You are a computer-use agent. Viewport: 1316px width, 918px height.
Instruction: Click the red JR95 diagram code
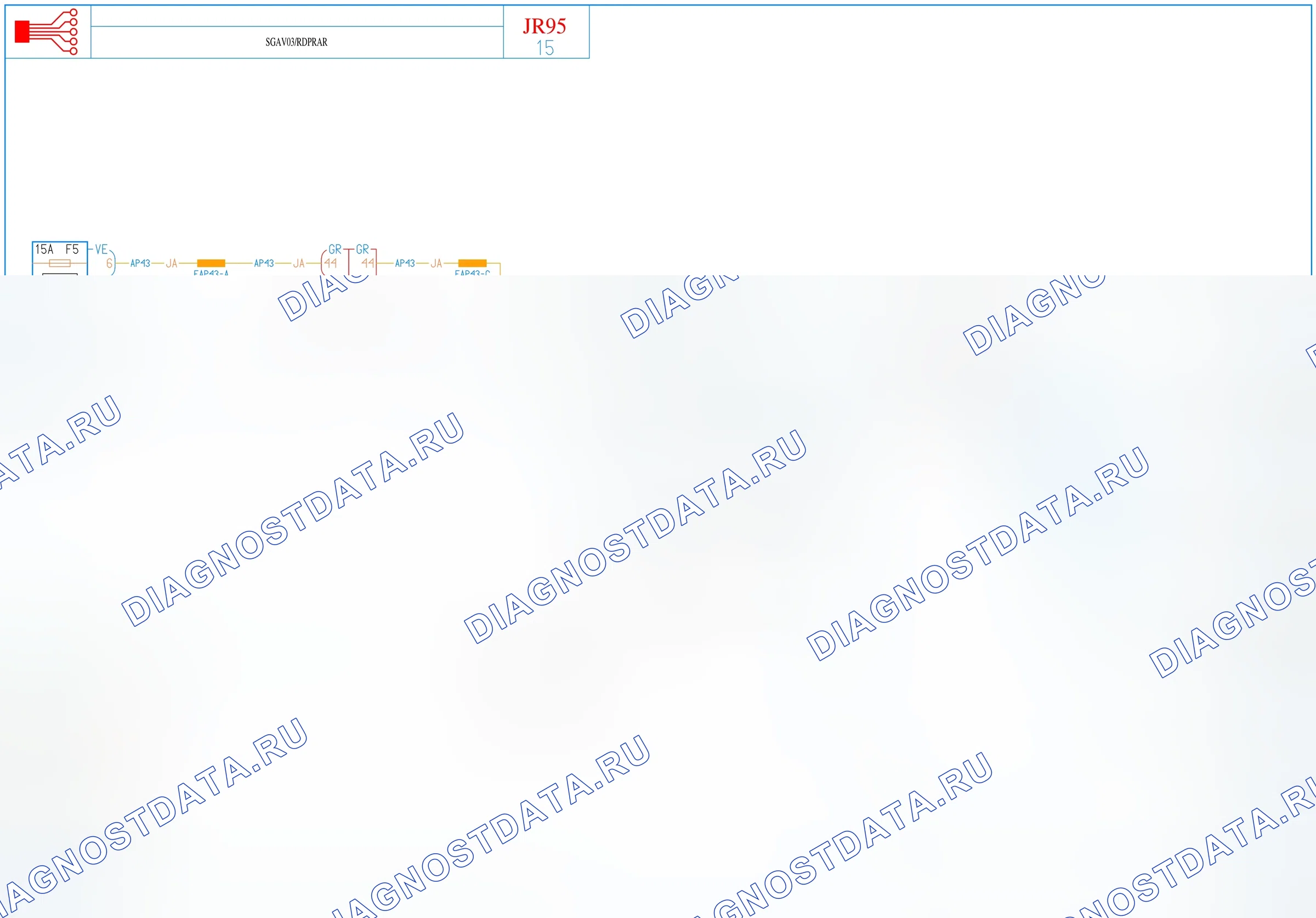coord(544,26)
